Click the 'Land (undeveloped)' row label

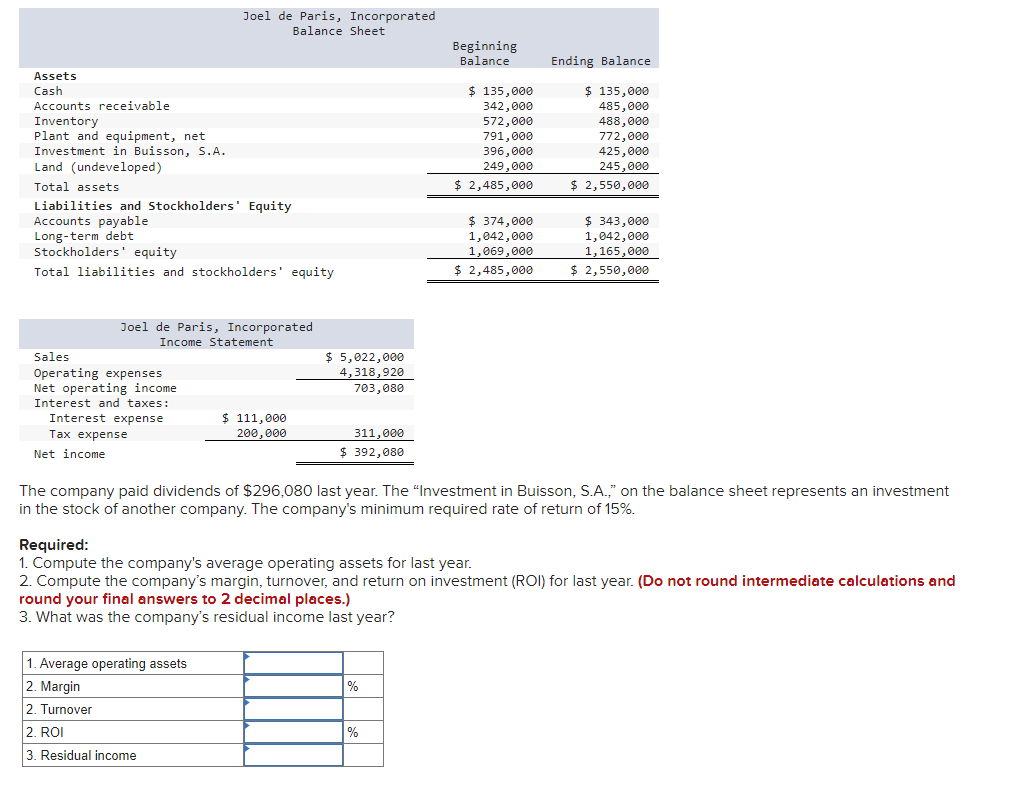tap(98, 167)
